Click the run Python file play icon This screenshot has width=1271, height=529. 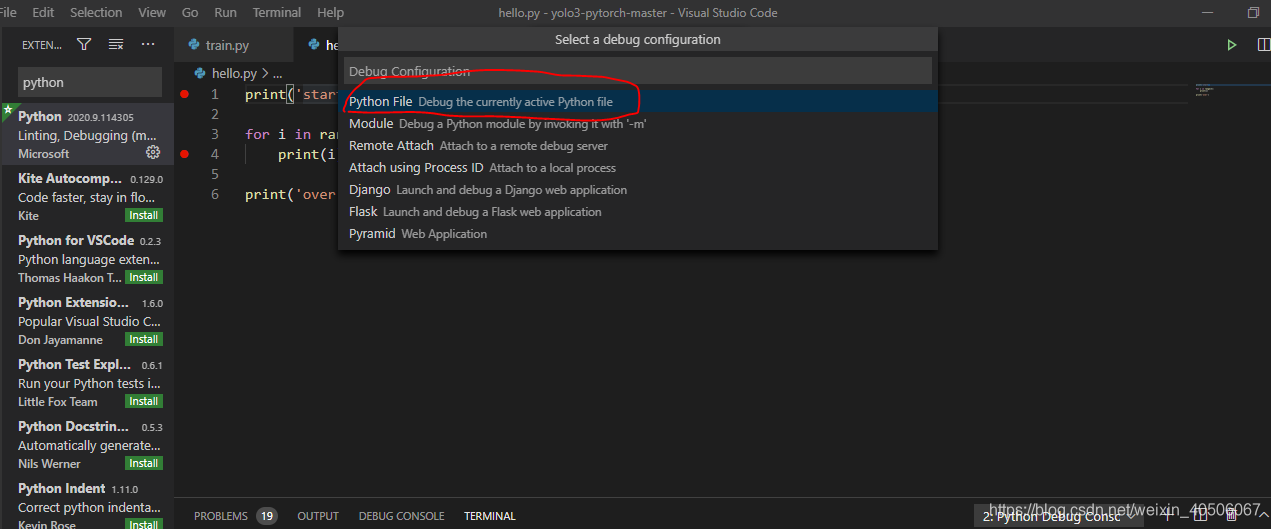[1232, 44]
